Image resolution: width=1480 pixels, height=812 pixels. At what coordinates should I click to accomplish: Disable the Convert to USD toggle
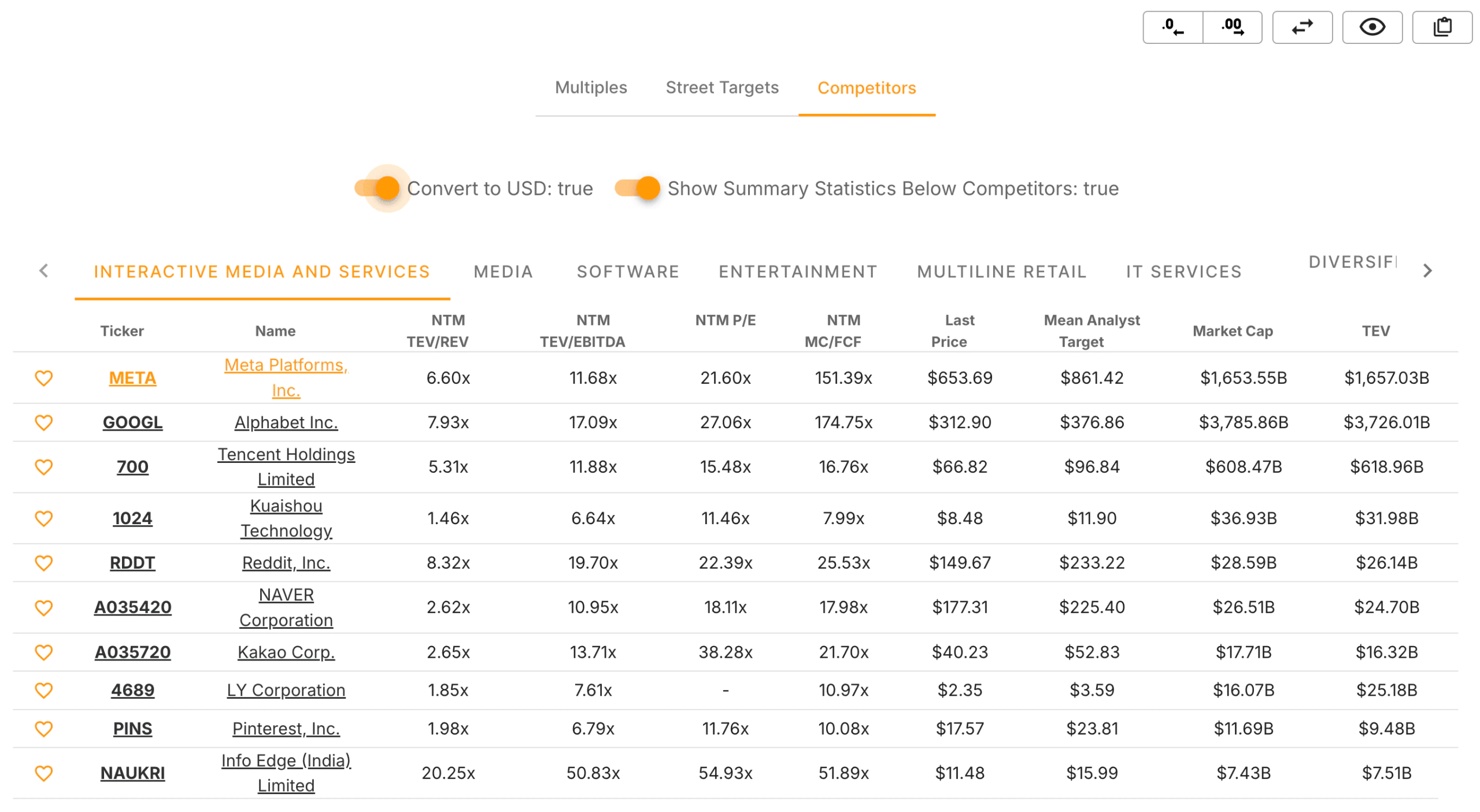coord(386,188)
